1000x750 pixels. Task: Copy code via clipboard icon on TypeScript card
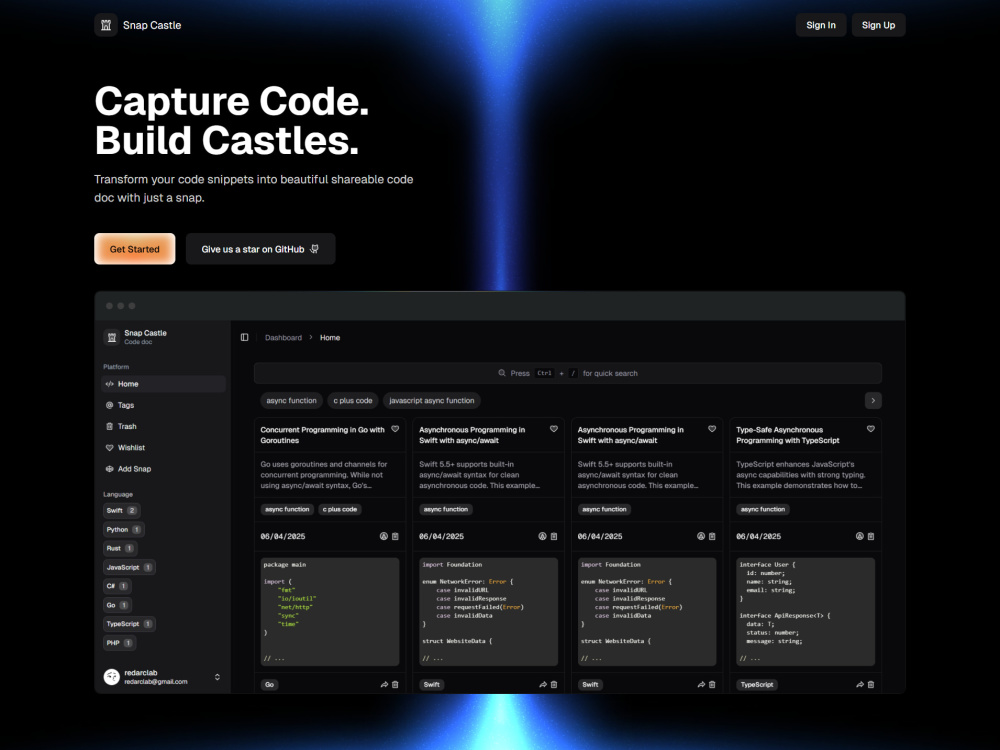871,536
